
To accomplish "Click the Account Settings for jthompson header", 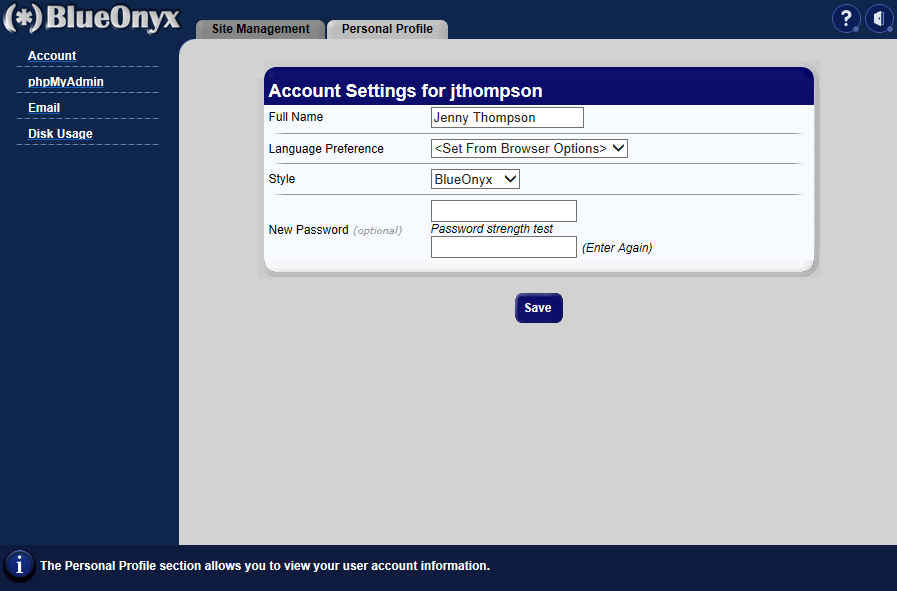I will (405, 91).
